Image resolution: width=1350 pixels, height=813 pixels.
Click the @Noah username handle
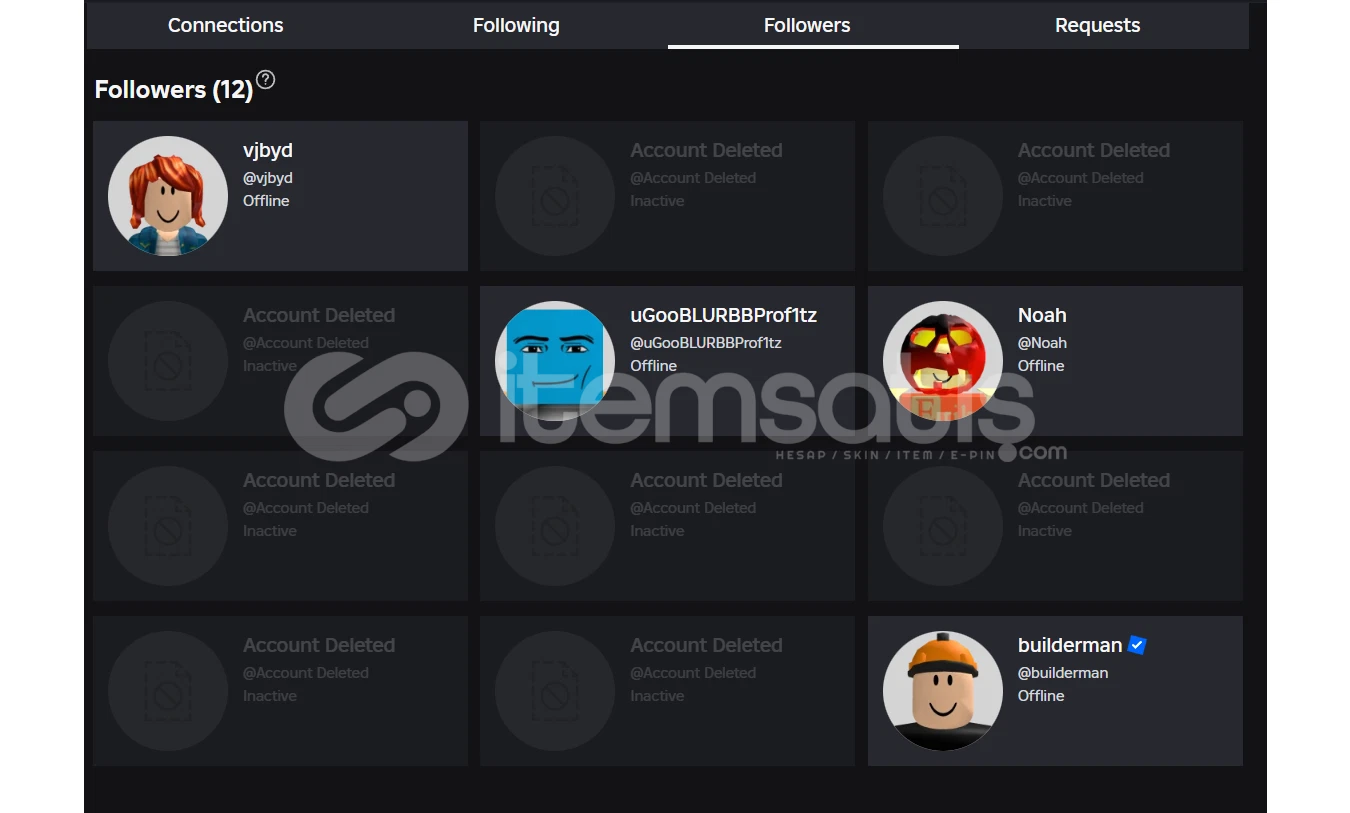(x=1042, y=343)
